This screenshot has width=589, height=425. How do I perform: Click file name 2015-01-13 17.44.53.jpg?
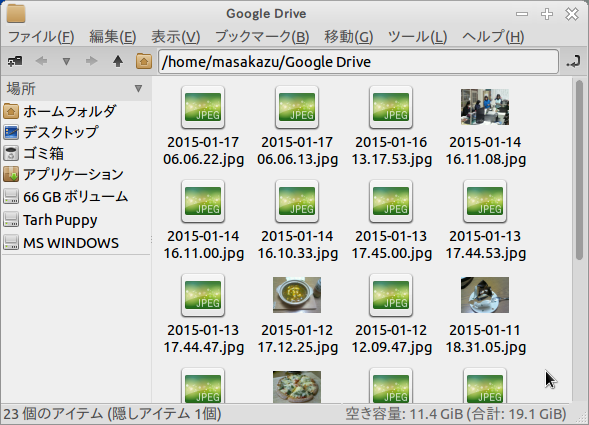click(x=485, y=245)
